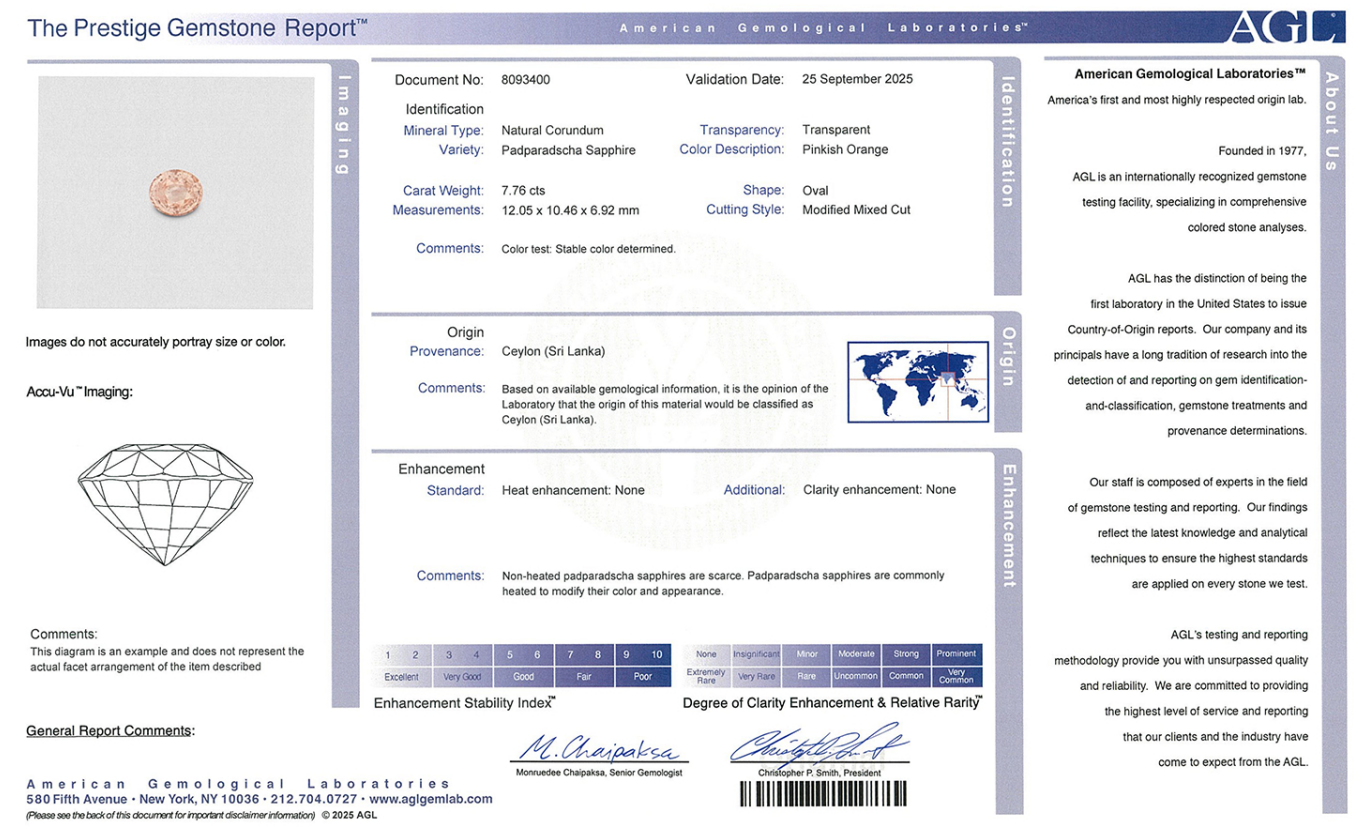1367x827 pixels.
Task: Click the vertical "Imaging" section label
Action: pos(345,125)
